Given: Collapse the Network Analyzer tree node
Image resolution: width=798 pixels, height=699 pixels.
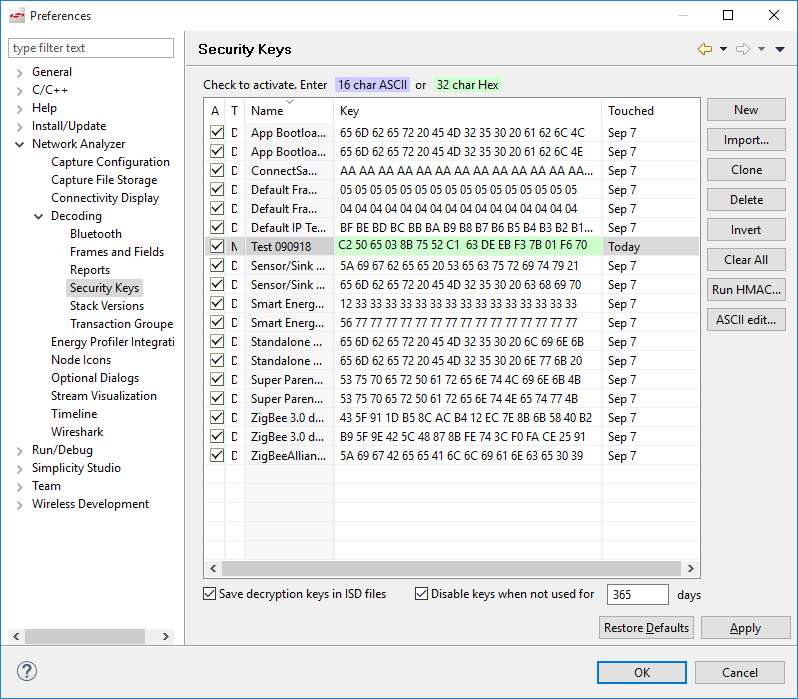Looking at the screenshot, I should (x=19, y=144).
